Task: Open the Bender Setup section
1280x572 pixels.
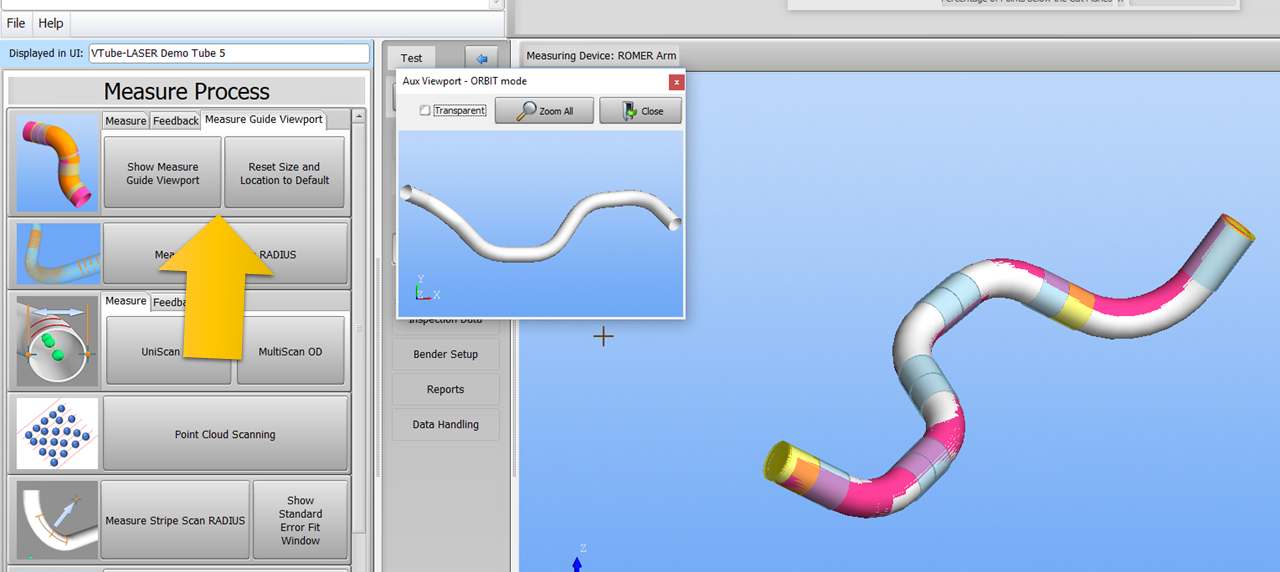Action: tap(445, 354)
